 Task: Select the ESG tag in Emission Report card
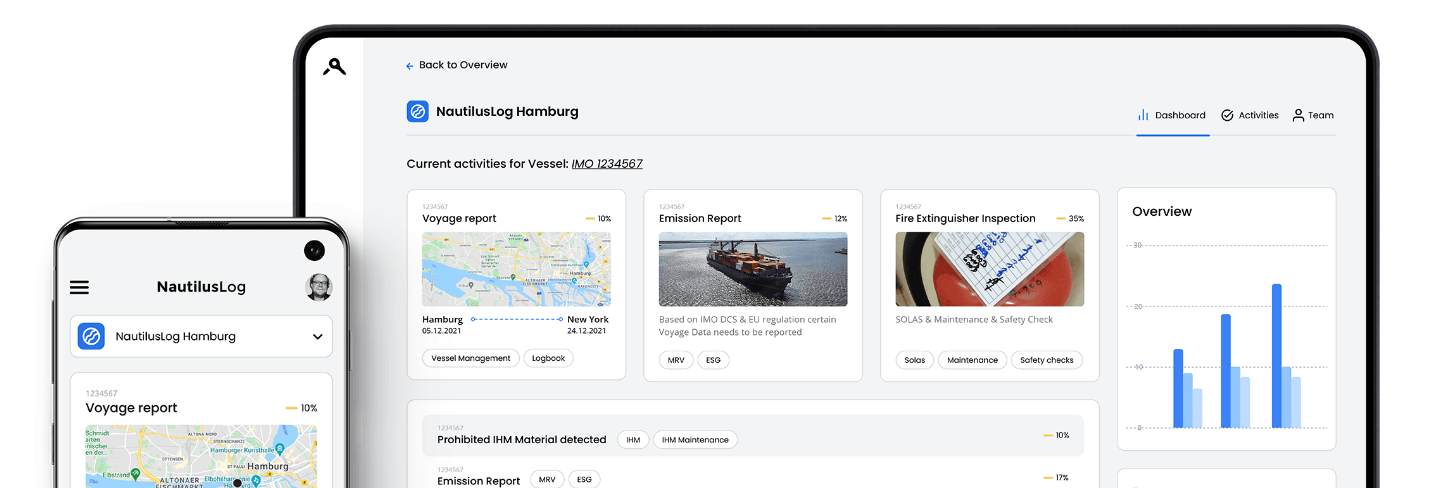[714, 360]
